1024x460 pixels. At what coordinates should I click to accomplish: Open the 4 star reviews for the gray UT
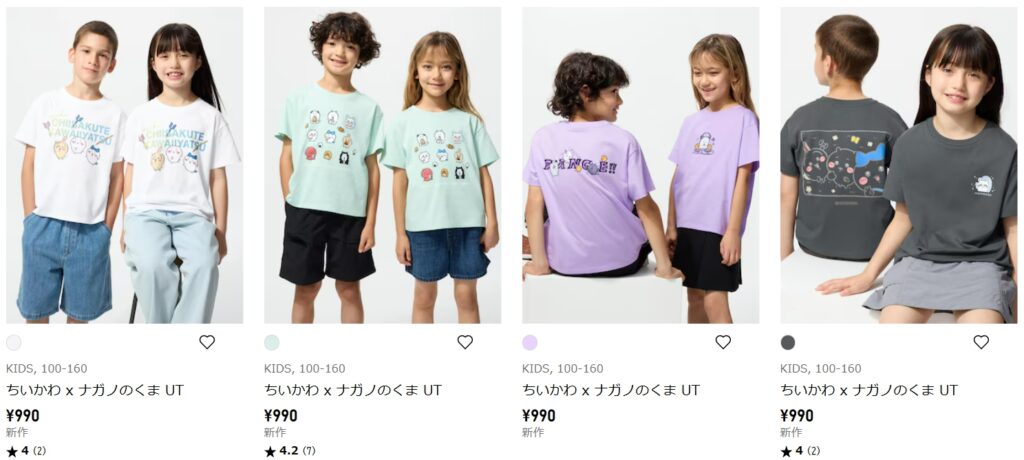[x=800, y=451]
